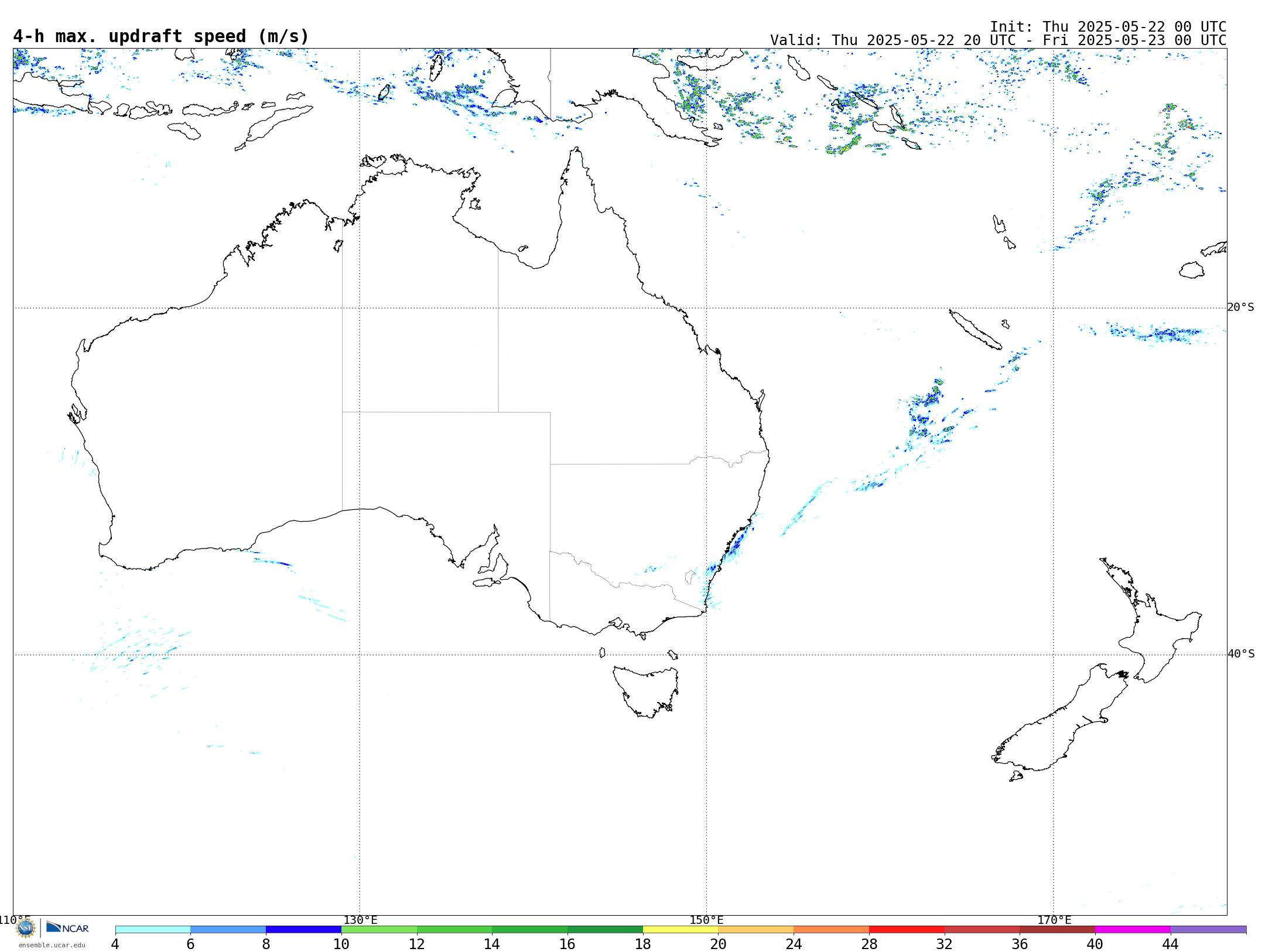Click the colorbar tick label '14'

pyautogui.click(x=492, y=944)
